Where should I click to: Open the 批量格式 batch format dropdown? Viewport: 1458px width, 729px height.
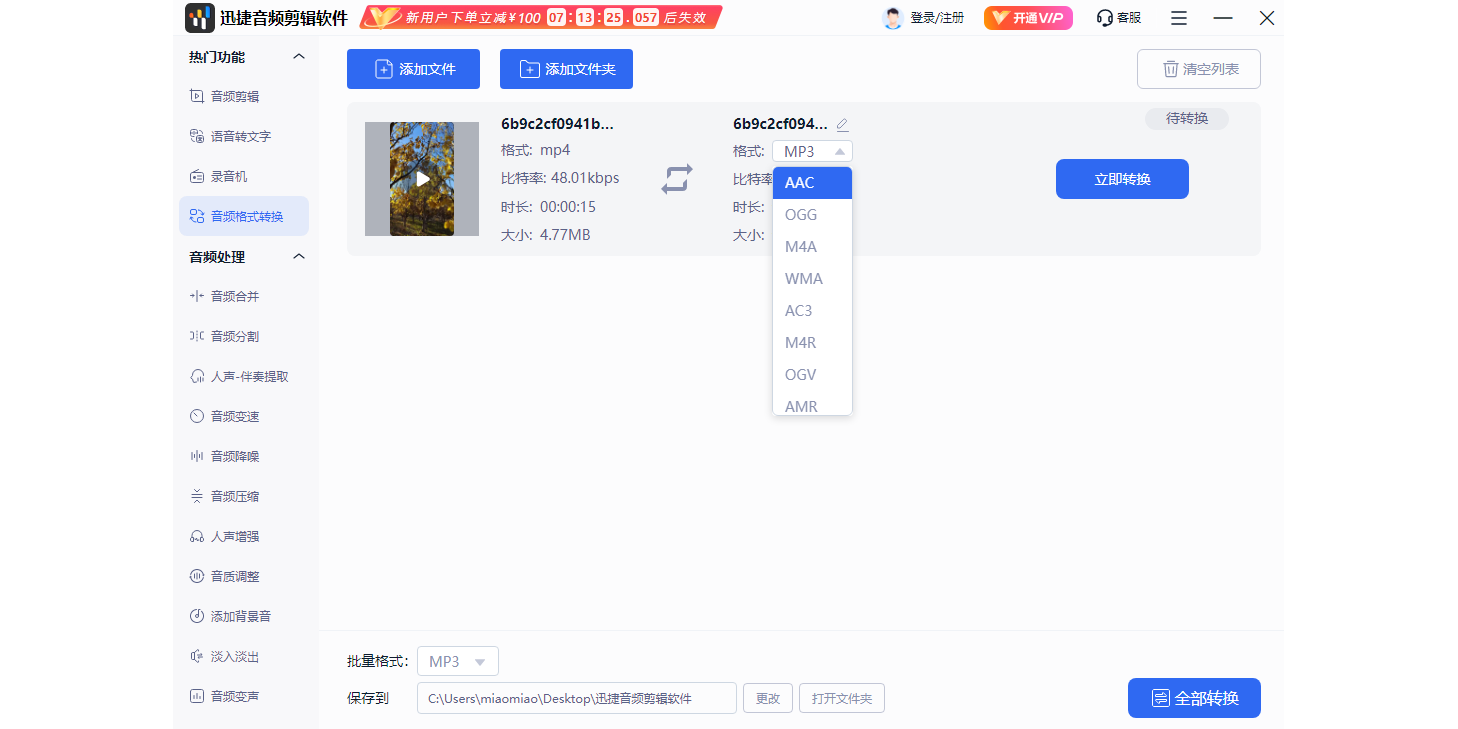[457, 661]
